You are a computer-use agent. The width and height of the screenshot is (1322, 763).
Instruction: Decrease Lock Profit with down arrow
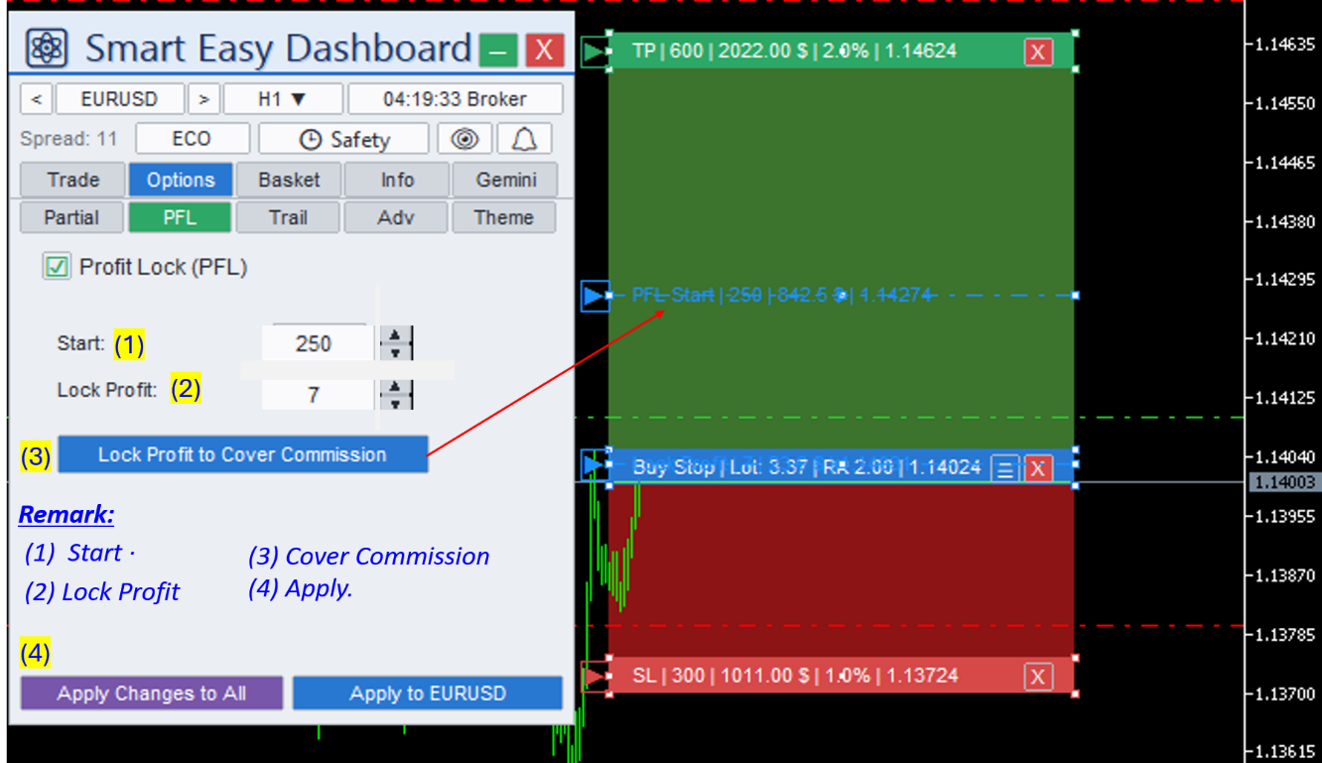pyautogui.click(x=396, y=403)
